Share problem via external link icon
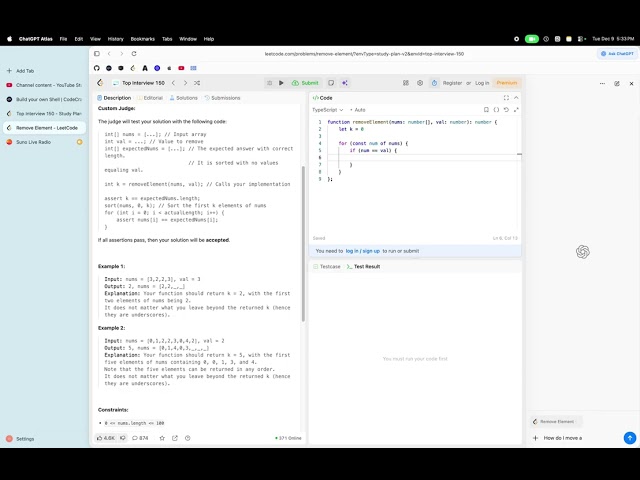Screen dimensions: 640x480 [175, 438]
